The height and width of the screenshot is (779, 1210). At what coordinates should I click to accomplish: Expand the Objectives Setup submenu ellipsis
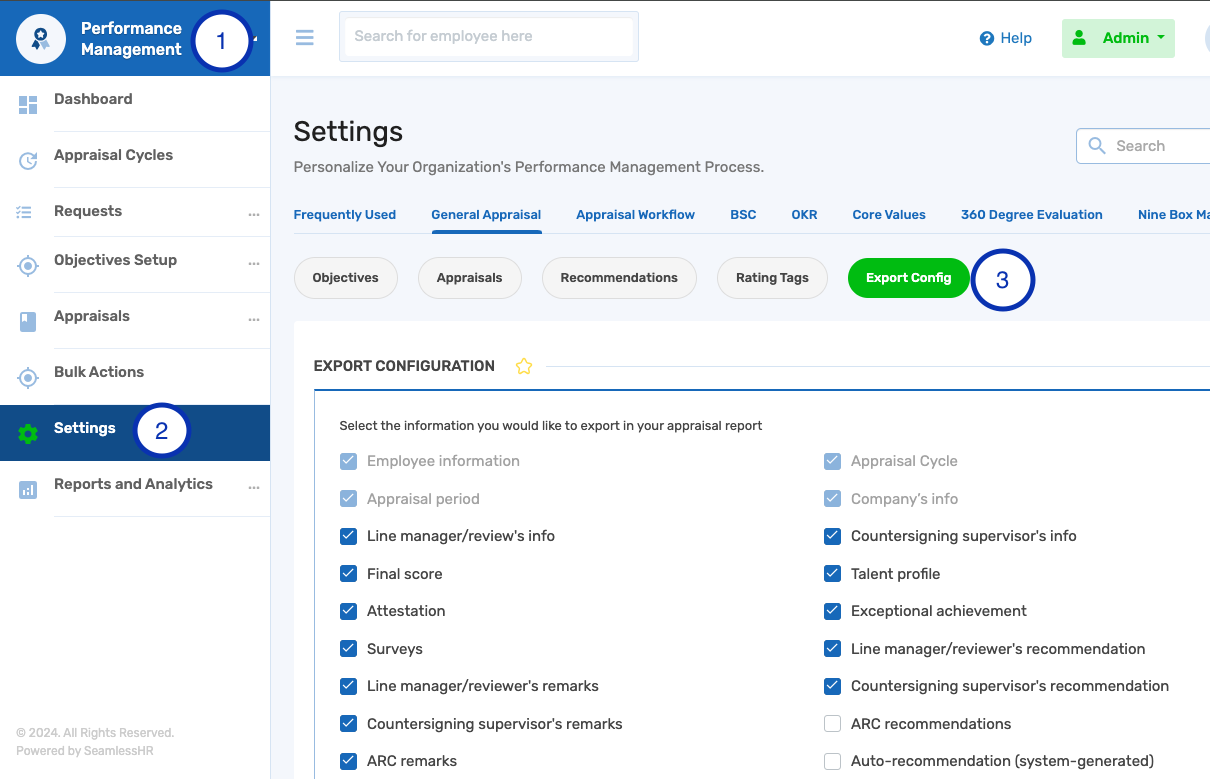click(254, 264)
